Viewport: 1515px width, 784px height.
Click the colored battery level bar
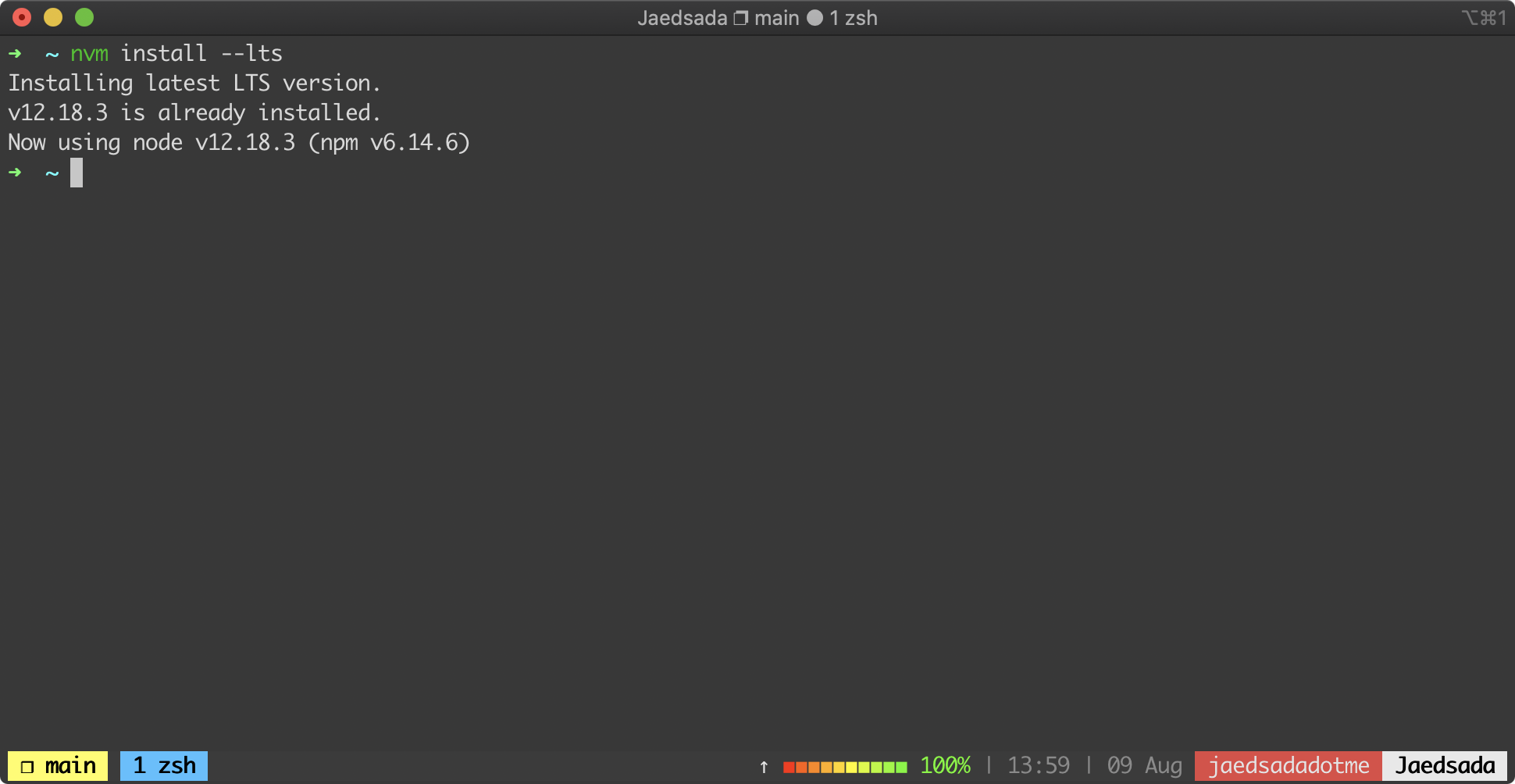click(x=845, y=767)
